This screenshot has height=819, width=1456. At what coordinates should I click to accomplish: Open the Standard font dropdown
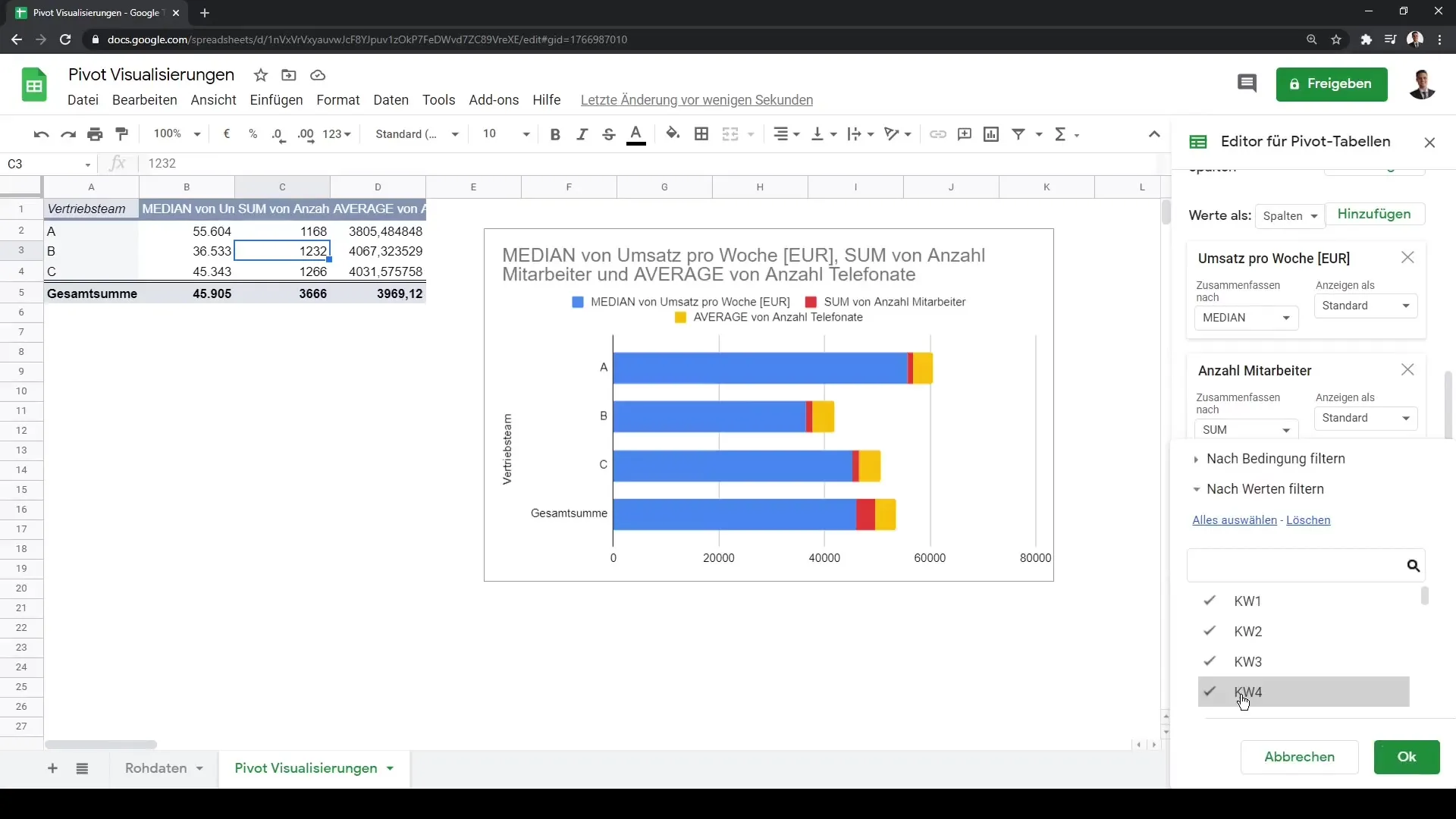(417, 134)
